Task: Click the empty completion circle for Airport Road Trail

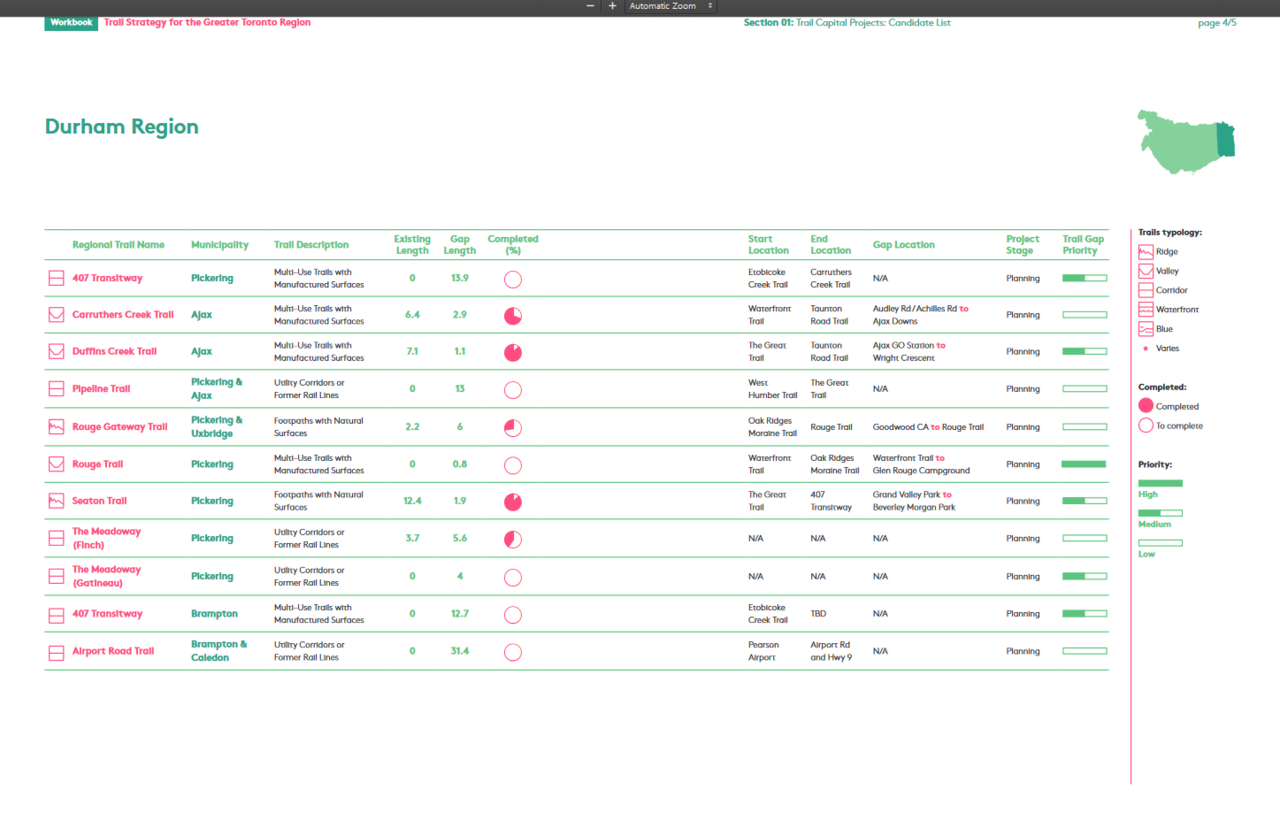Action: [513, 652]
